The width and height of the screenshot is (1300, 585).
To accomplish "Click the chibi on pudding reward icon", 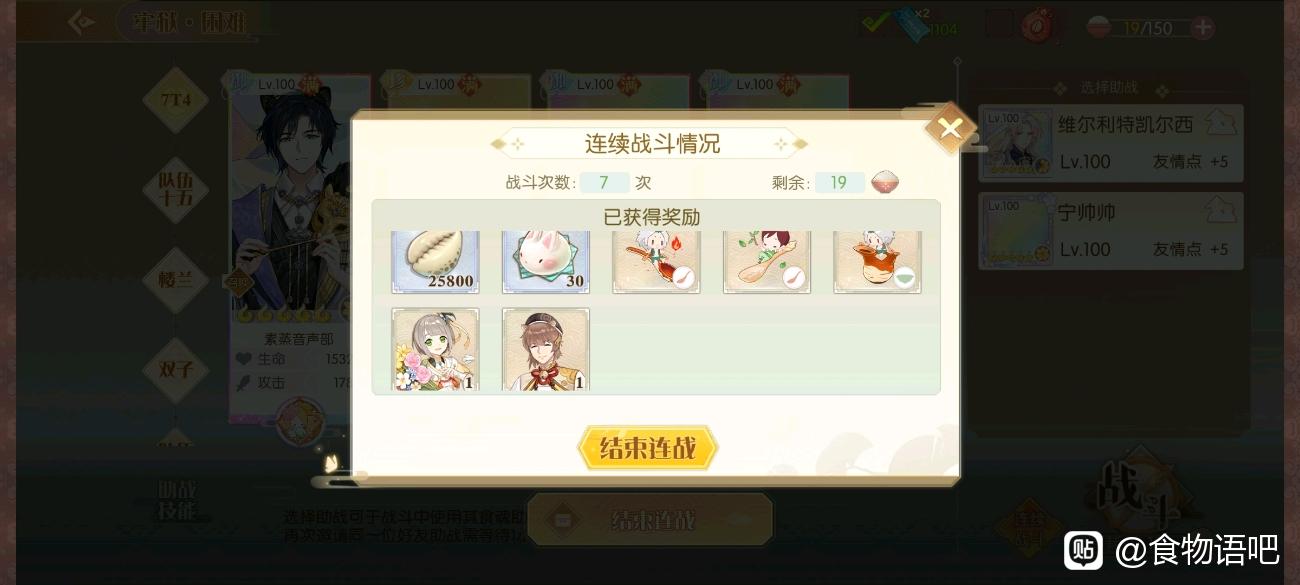I will (877, 262).
